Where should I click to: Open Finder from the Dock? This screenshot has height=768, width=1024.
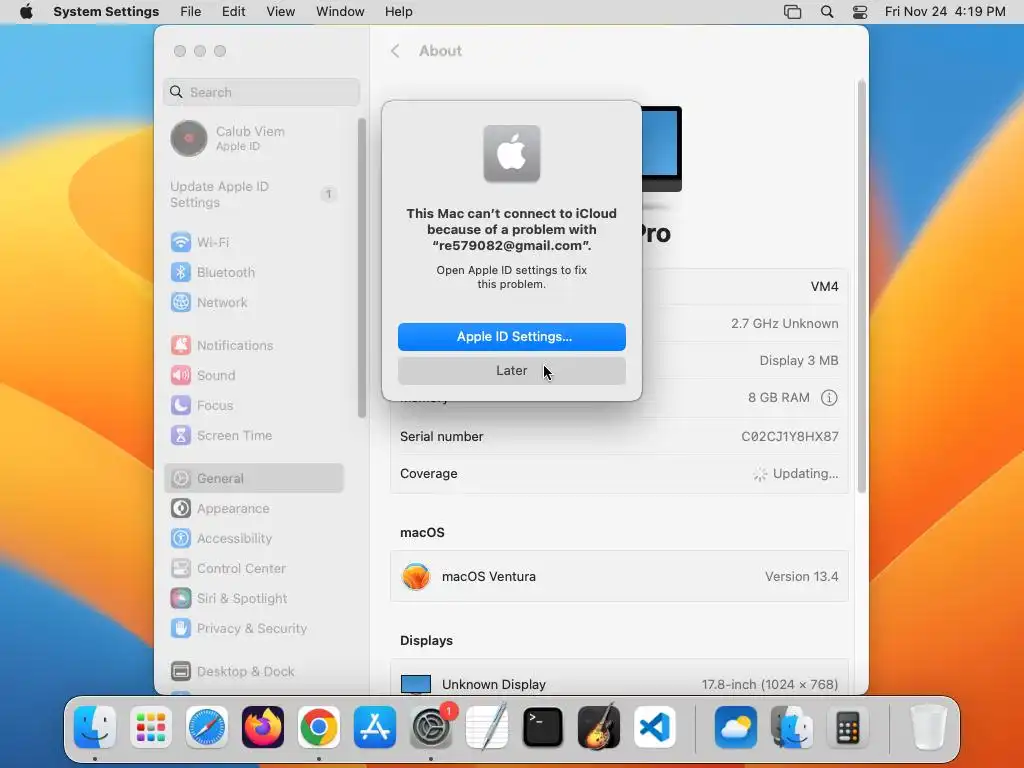[x=95, y=728]
